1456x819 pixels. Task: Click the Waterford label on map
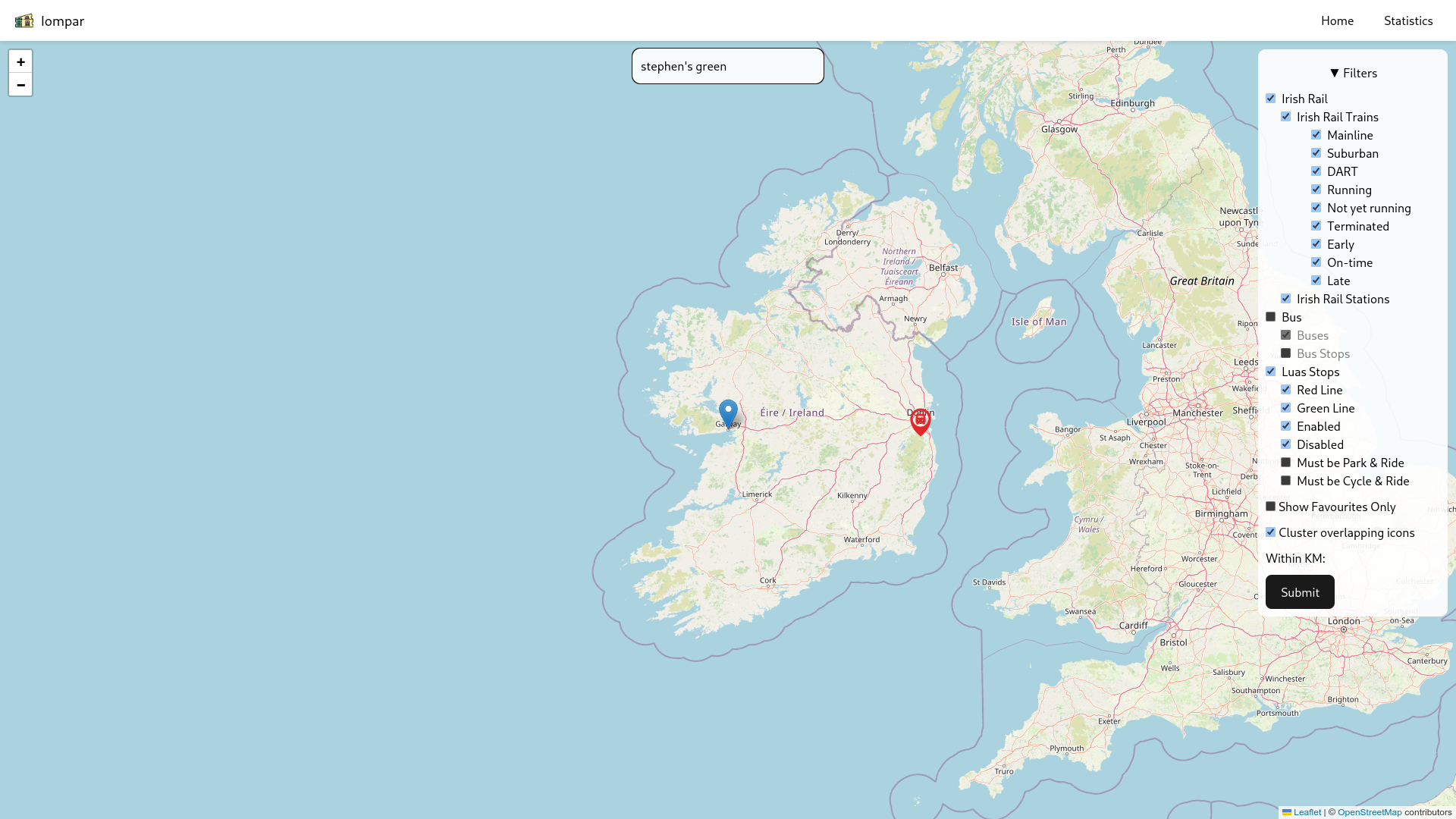click(861, 540)
